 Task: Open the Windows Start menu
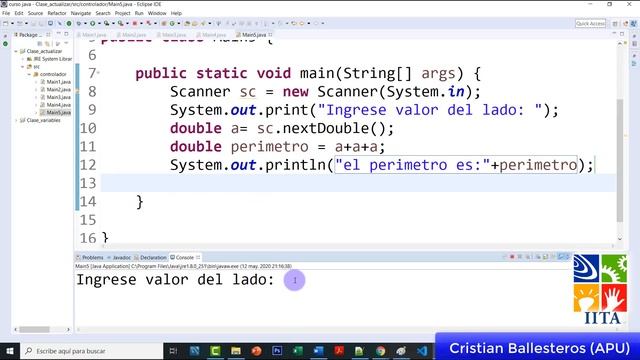point(10,351)
